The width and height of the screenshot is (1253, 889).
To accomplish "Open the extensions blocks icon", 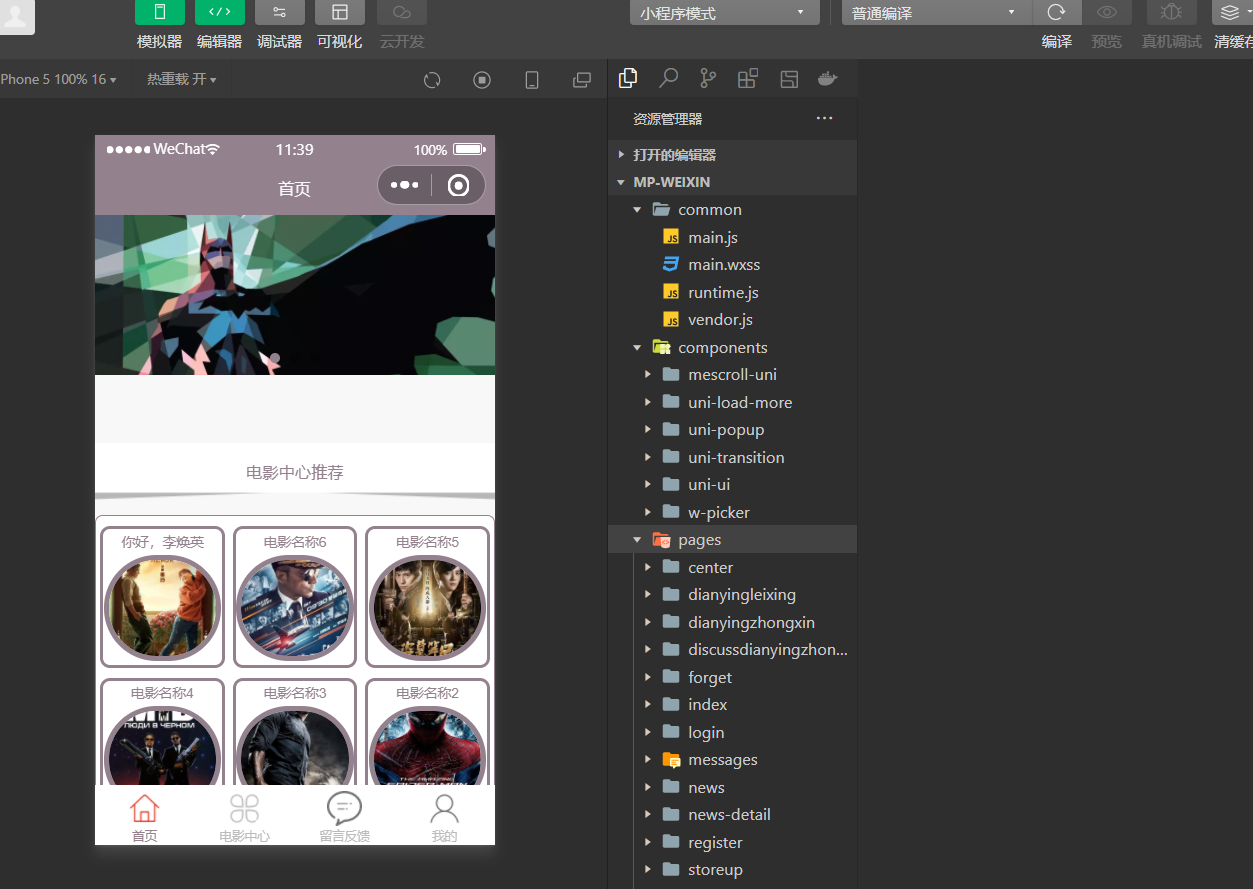I will [x=748, y=79].
